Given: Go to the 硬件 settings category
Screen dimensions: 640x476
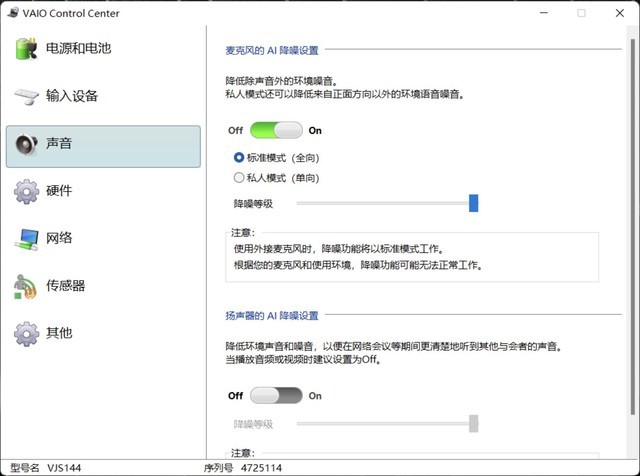Looking at the screenshot, I should (x=103, y=191).
